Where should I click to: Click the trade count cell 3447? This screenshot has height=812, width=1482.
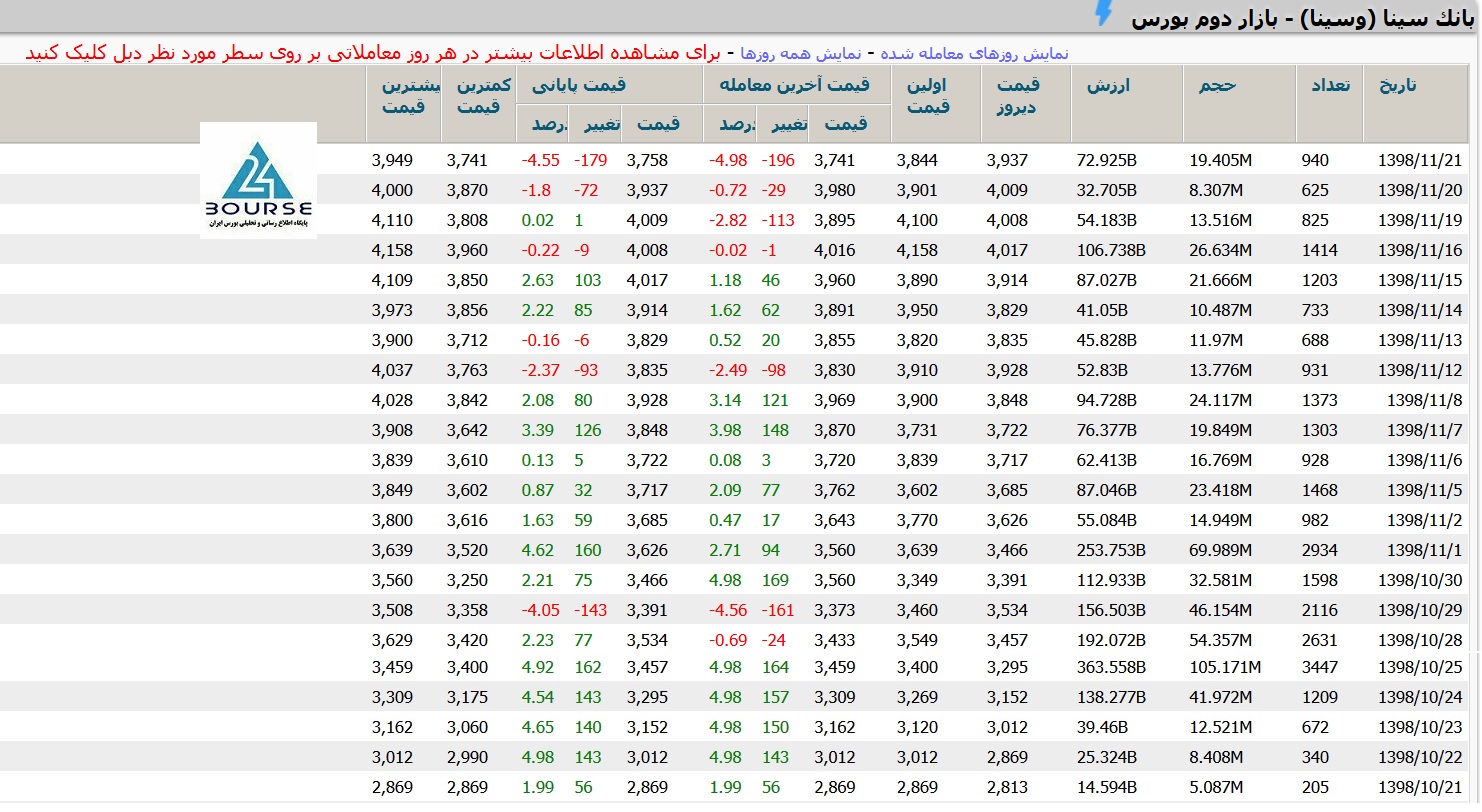click(1319, 667)
